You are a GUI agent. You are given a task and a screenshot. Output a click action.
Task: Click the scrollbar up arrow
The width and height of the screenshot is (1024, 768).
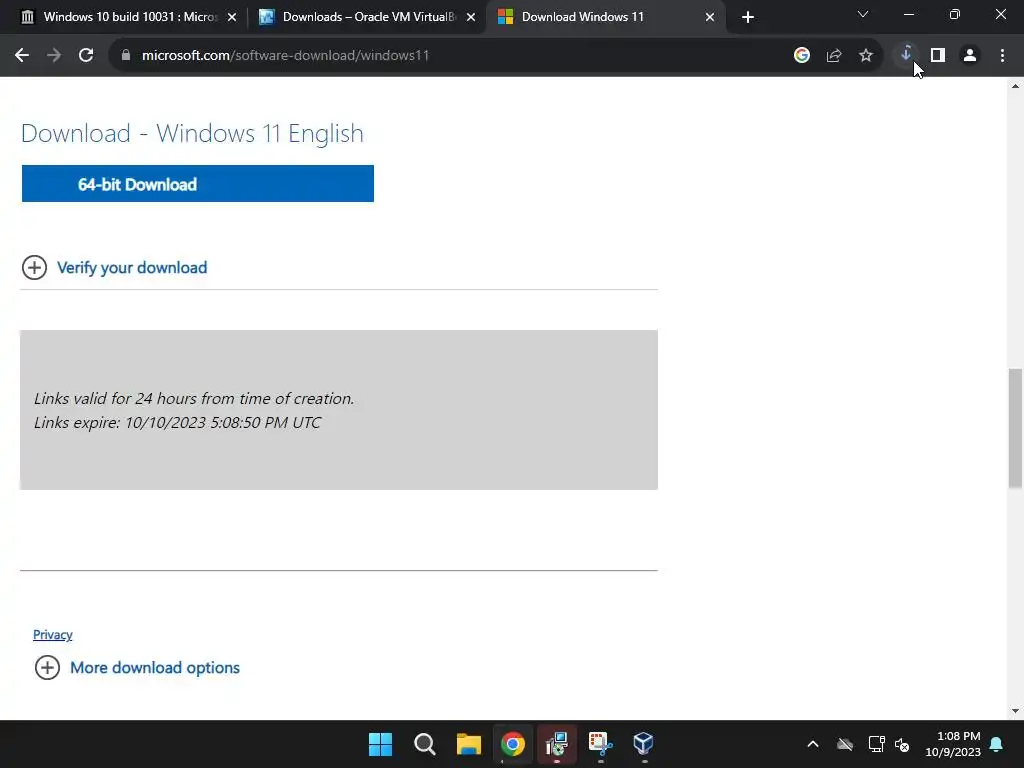pyautogui.click(x=1015, y=86)
